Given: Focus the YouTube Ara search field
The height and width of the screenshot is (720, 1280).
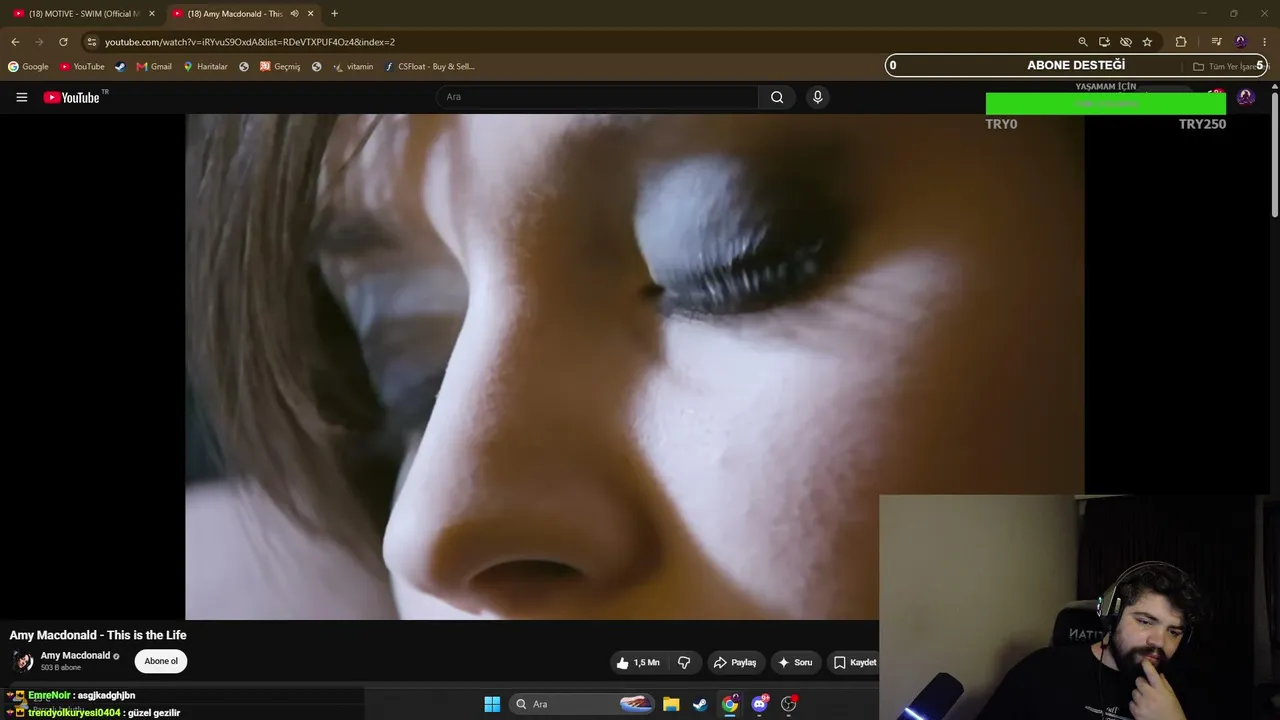Looking at the screenshot, I should point(597,97).
